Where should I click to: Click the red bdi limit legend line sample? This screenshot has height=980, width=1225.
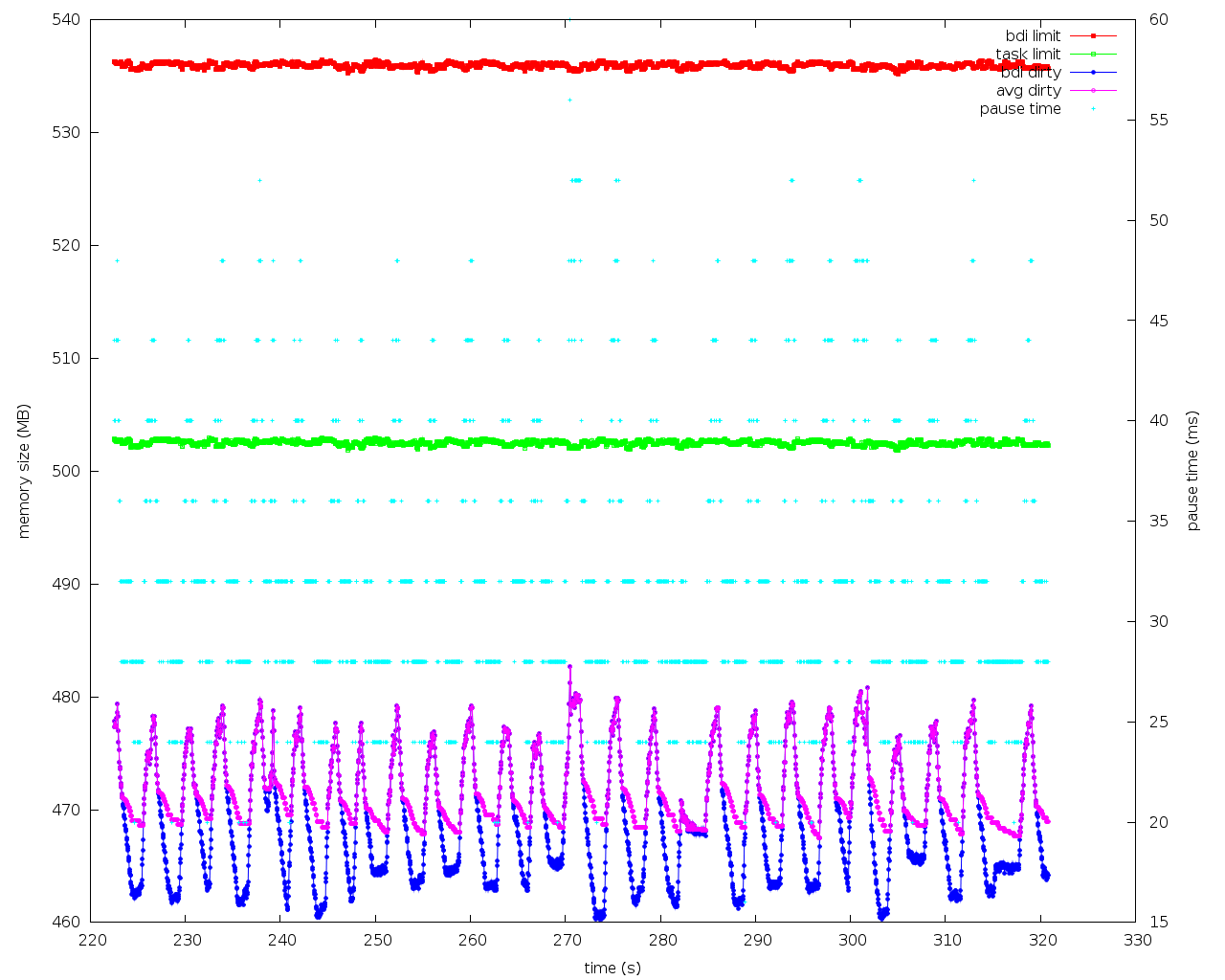coord(1093,35)
